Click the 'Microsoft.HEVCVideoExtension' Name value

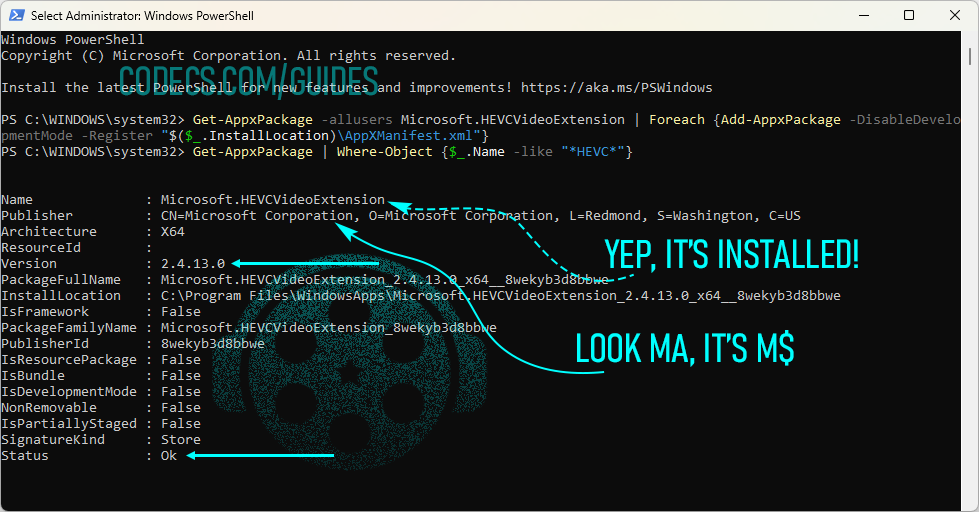point(273,200)
